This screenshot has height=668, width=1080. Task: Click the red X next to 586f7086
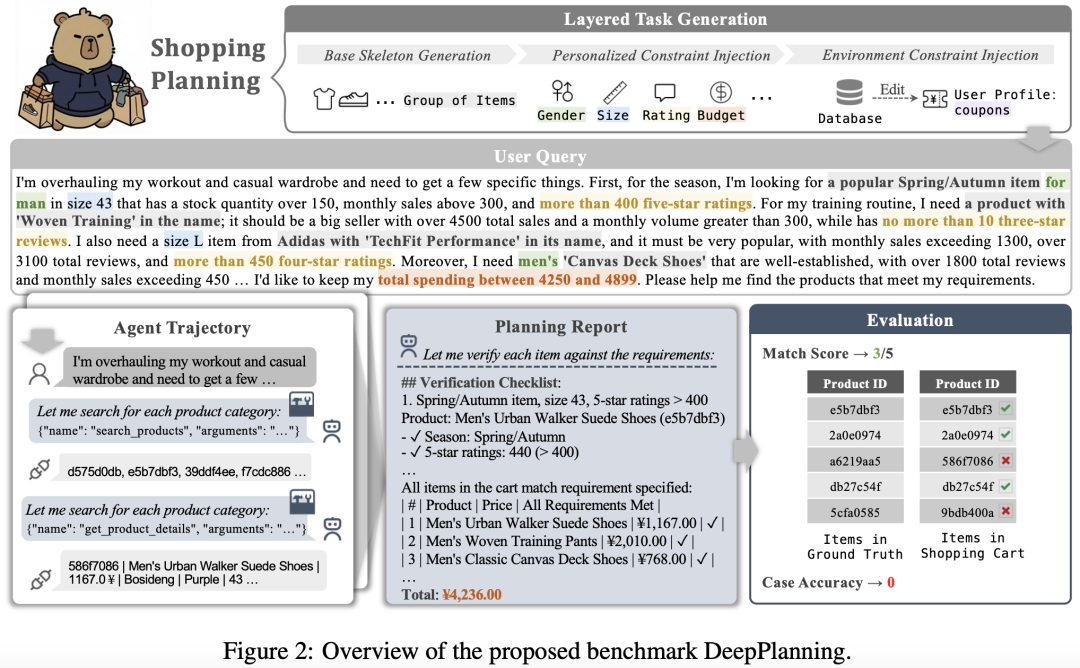1006,460
